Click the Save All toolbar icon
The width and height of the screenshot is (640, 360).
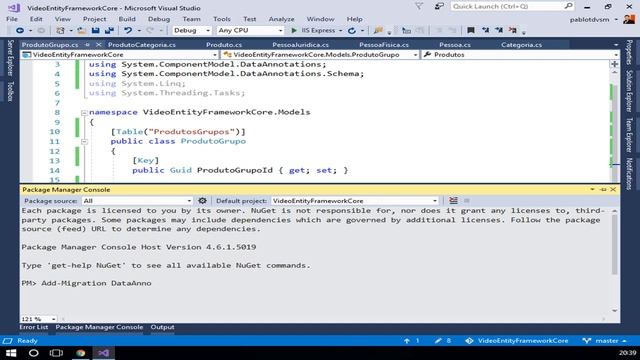coord(109,31)
